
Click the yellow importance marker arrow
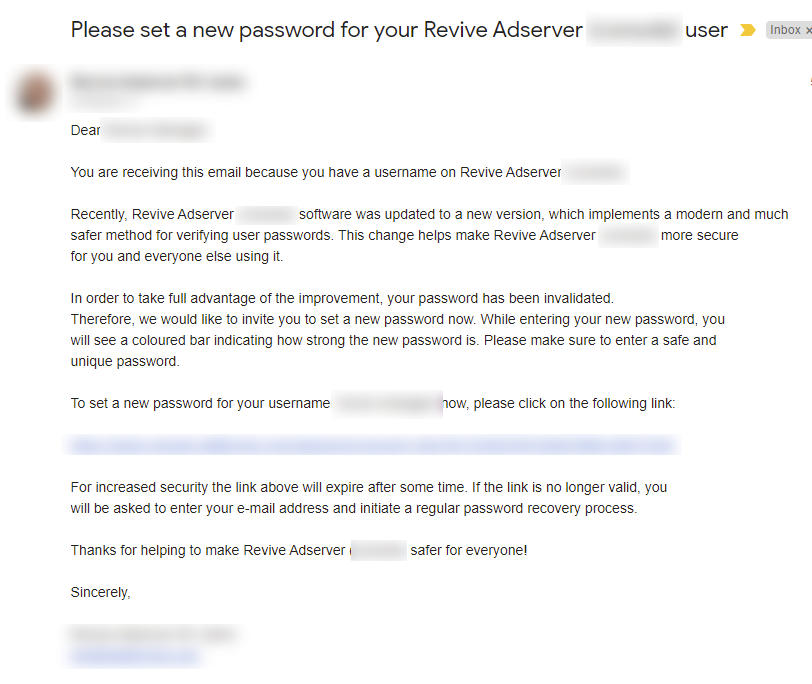[x=747, y=30]
